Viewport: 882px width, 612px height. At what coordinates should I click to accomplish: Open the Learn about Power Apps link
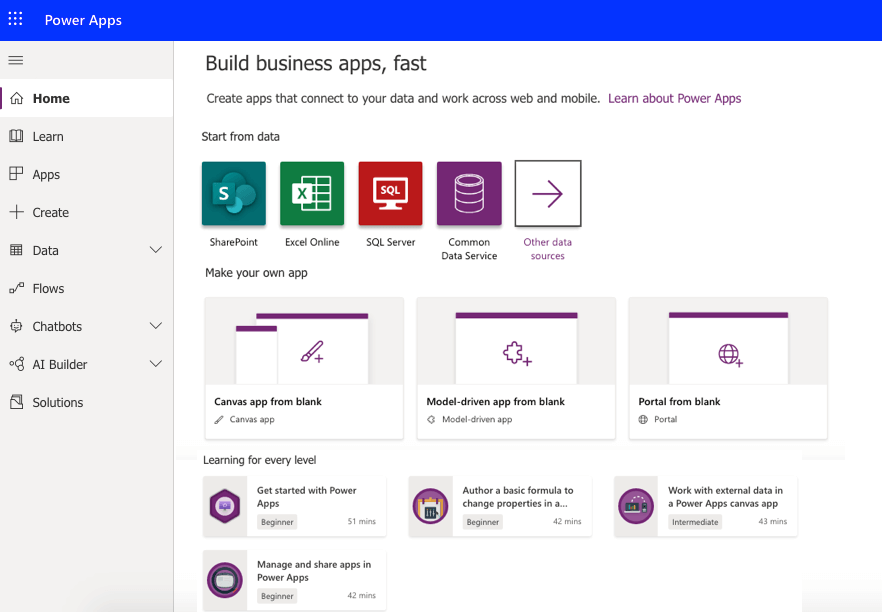coord(674,98)
